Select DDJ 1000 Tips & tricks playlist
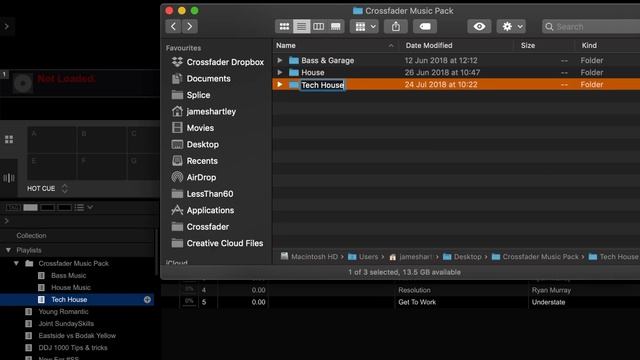This screenshot has height=360, width=640. tap(73, 348)
